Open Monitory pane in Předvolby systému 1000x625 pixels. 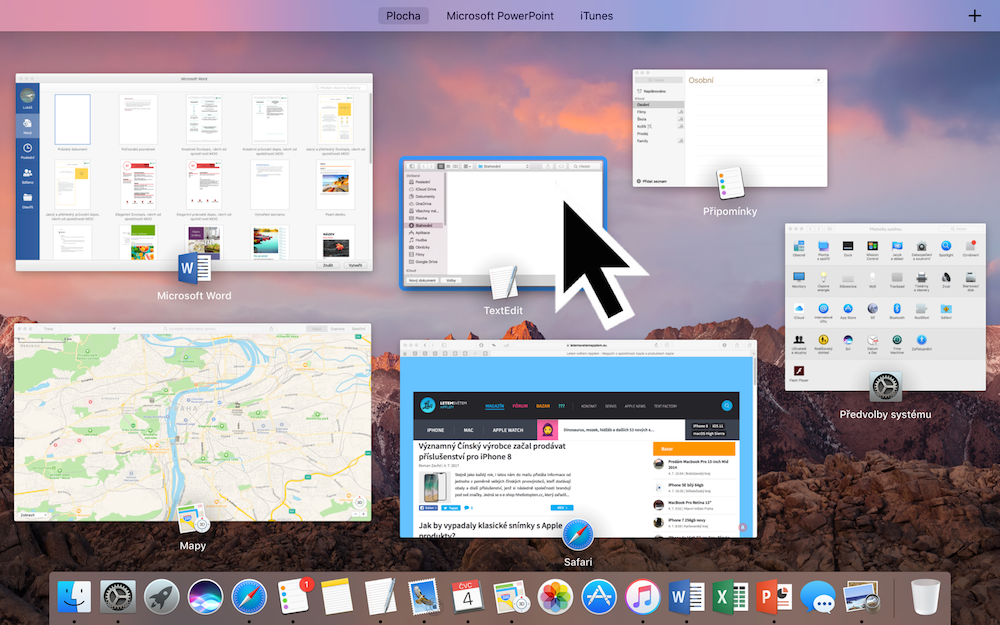(798, 280)
